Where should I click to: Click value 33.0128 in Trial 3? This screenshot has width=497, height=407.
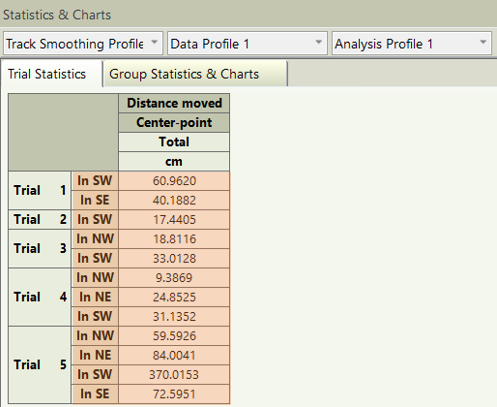coord(174,258)
